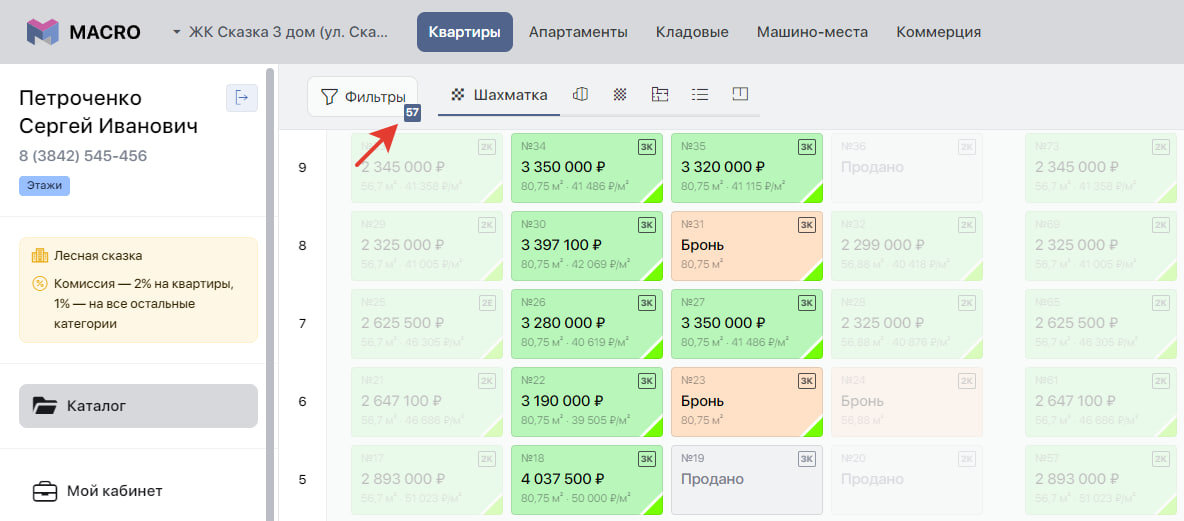This screenshot has height=521, width=1184.
Task: Open the Квартиры tab
Action: tap(464, 32)
